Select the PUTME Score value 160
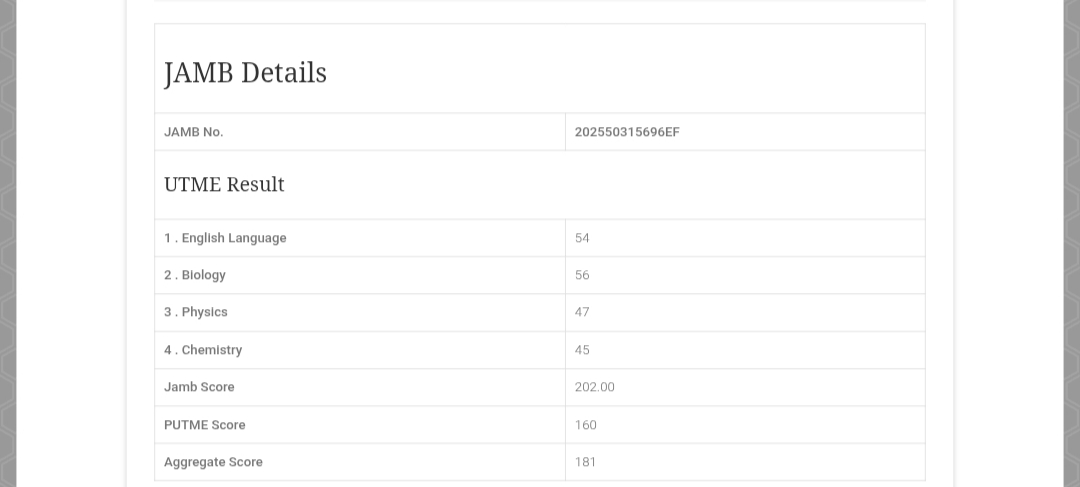 click(x=586, y=425)
